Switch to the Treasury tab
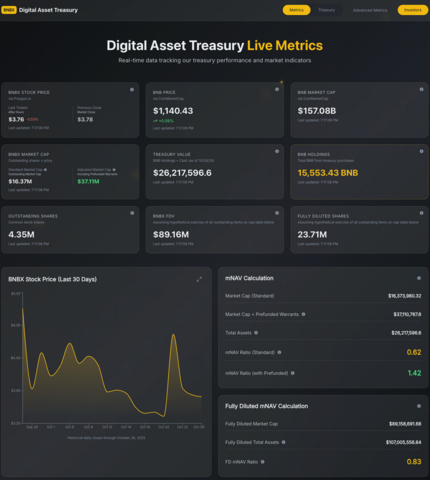The width and height of the screenshot is (430, 480). [x=327, y=10]
